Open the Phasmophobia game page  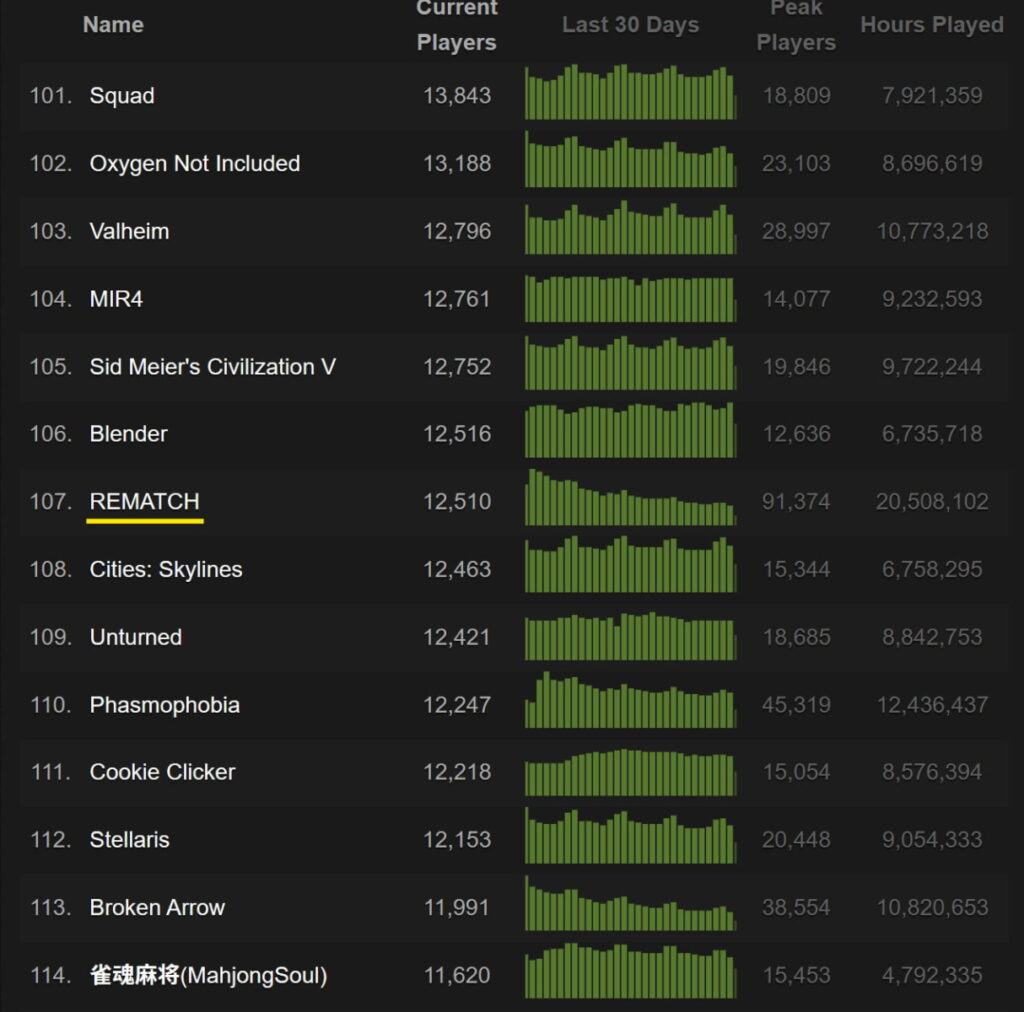point(165,705)
